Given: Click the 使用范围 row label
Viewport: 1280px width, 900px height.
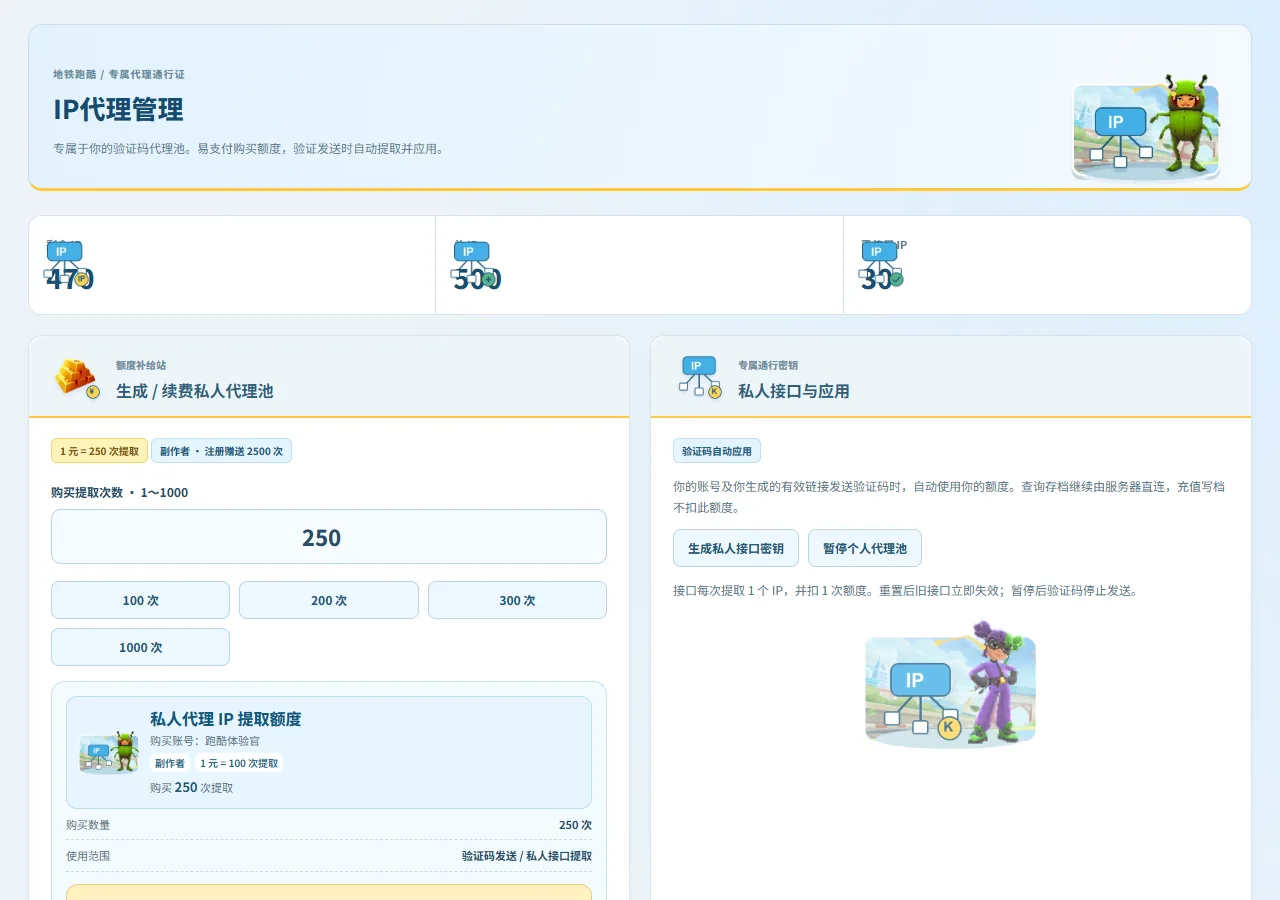Looking at the screenshot, I should [88, 856].
